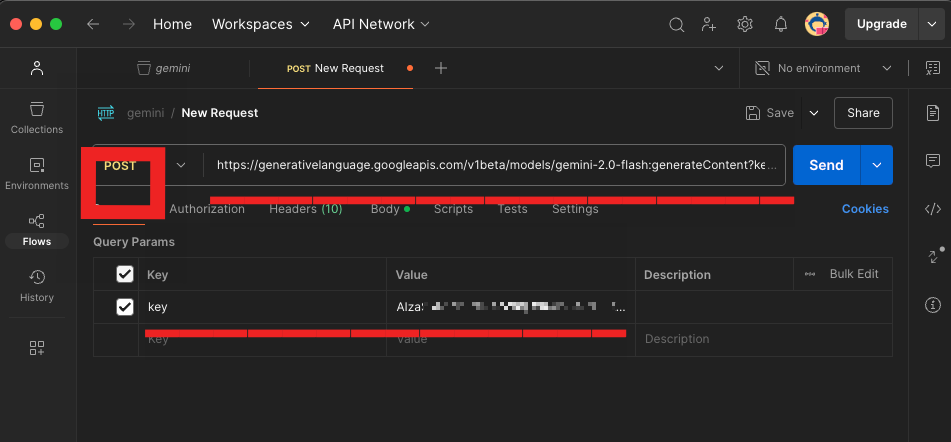Screen dimensions: 951x442
Task: Save the request
Action: [770, 113]
